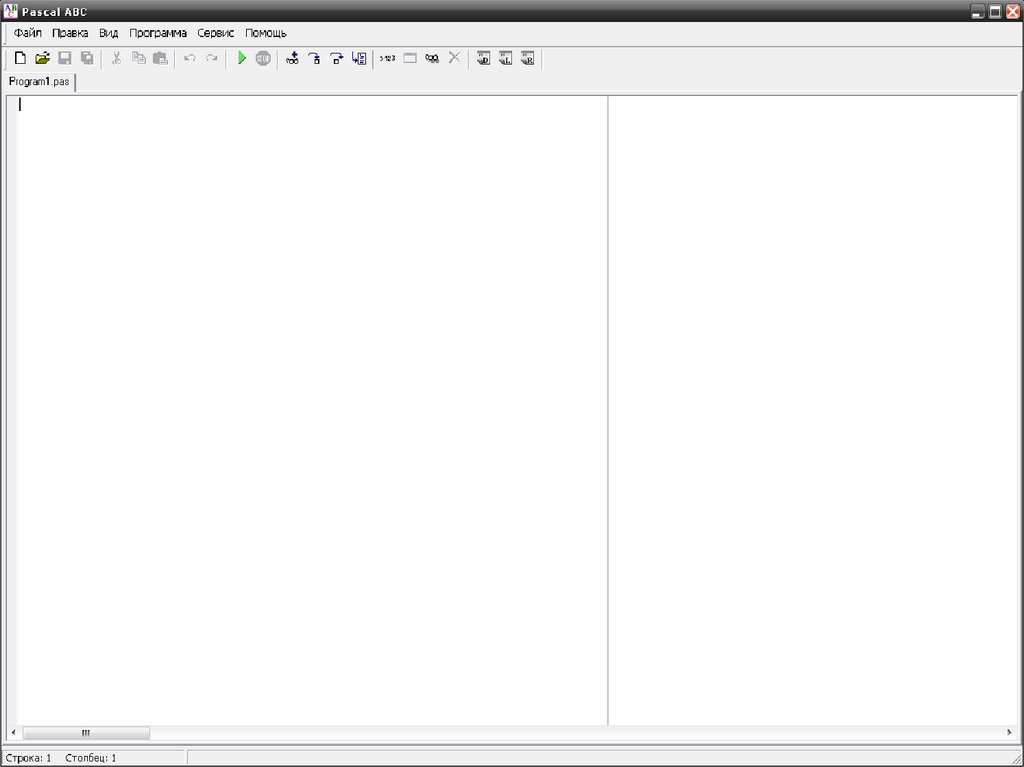Image resolution: width=1024 pixels, height=767 pixels.
Task: Close the Pascal ABC window
Action: coord(1013,11)
